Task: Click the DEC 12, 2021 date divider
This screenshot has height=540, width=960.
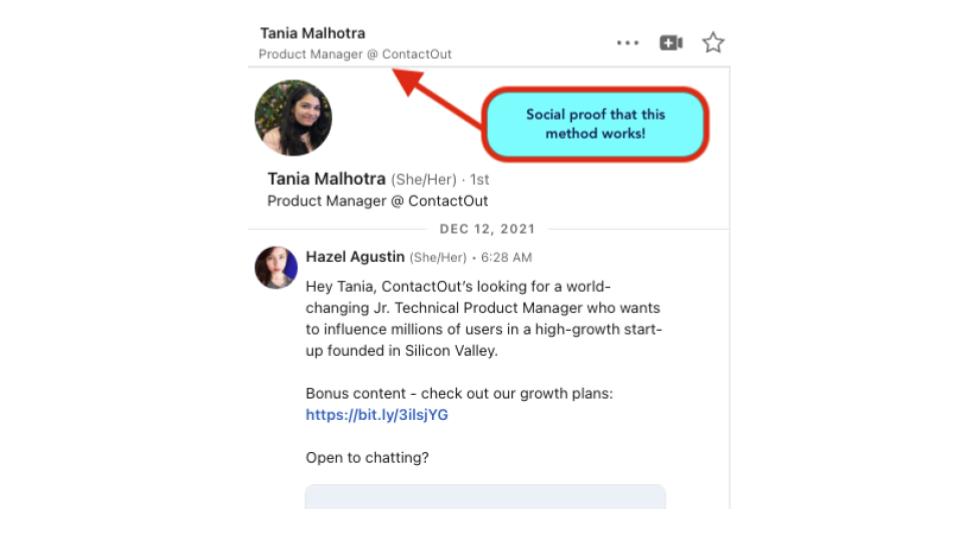Action: click(x=488, y=229)
